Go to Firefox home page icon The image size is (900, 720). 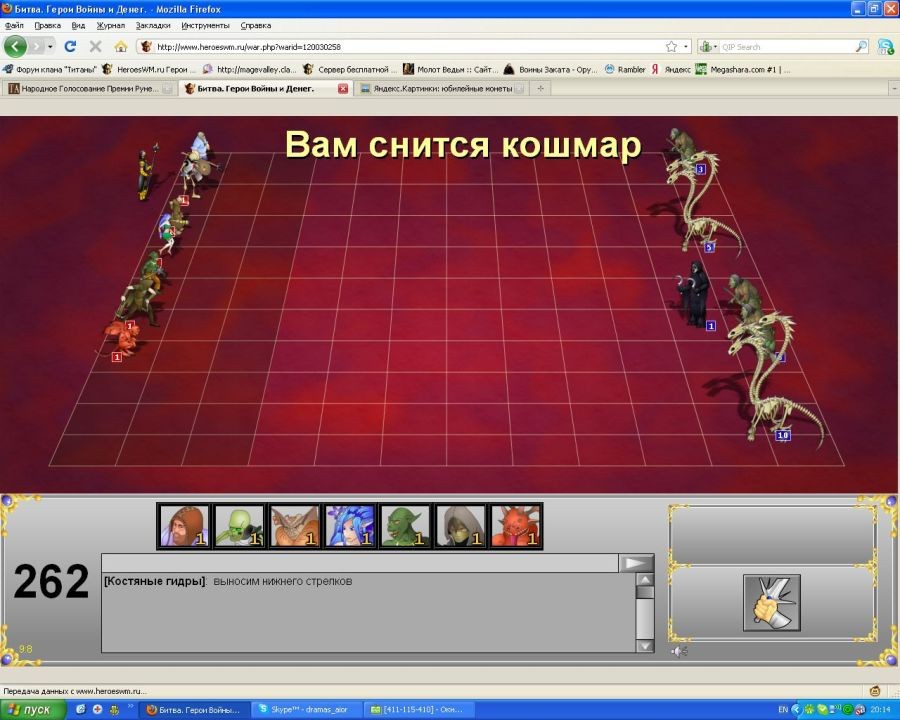pos(120,46)
